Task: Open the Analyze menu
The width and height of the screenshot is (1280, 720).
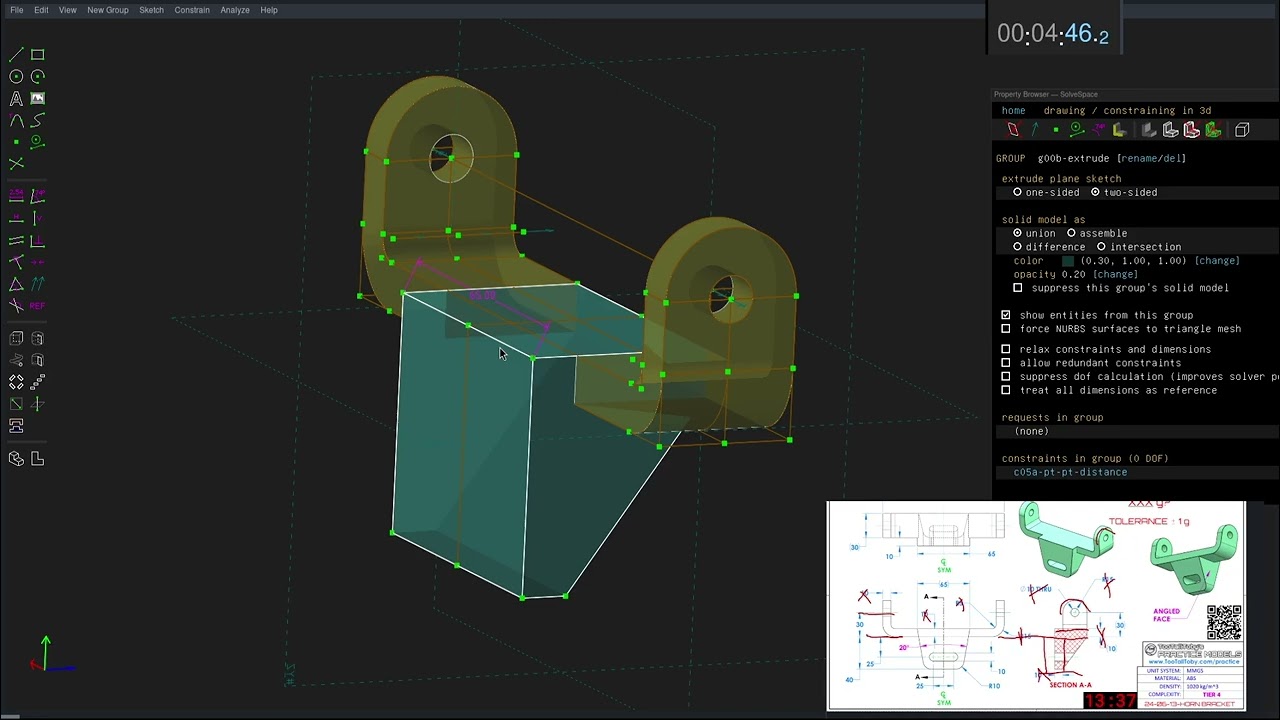Action: point(235,10)
